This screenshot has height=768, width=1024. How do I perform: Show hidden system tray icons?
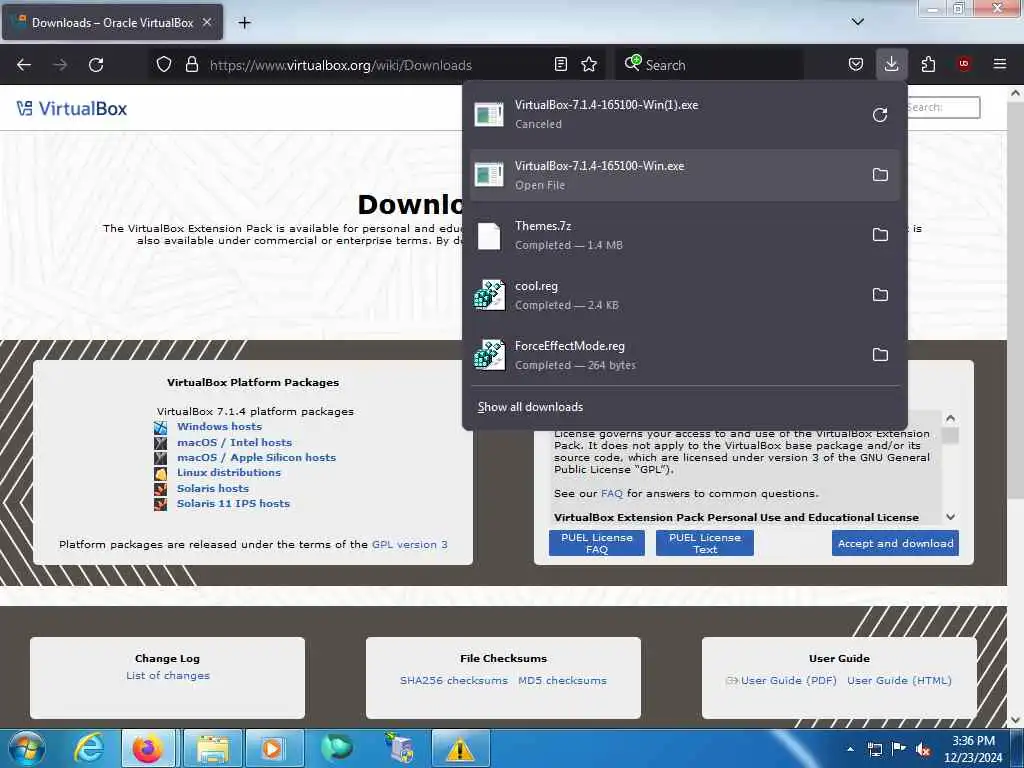(850, 750)
